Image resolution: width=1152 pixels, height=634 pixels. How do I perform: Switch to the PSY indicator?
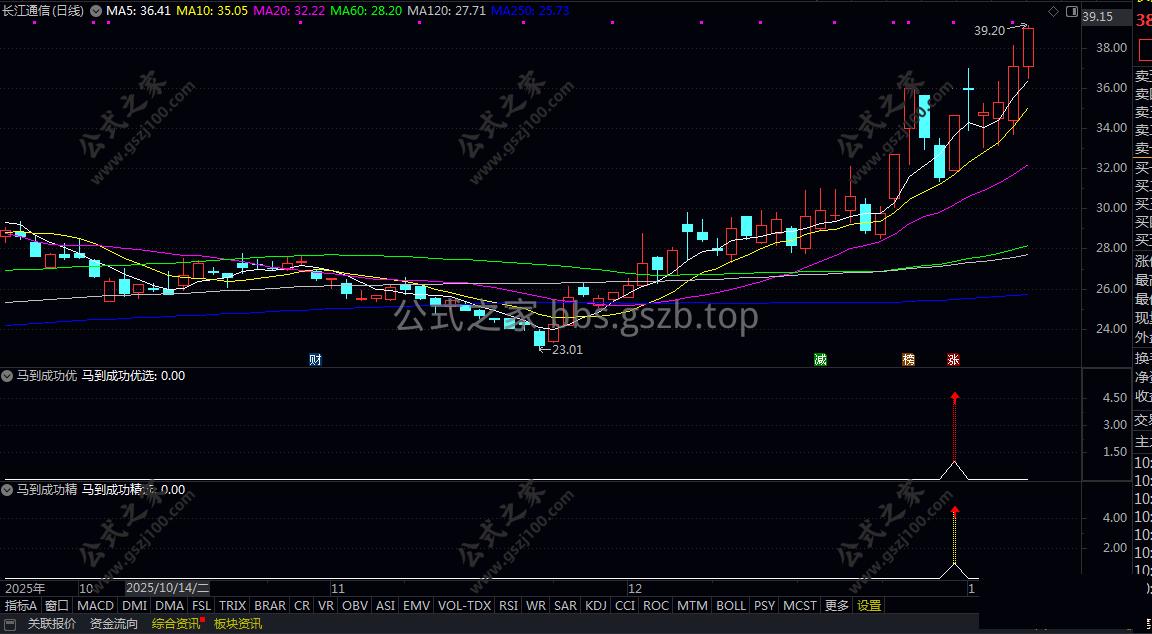click(765, 606)
